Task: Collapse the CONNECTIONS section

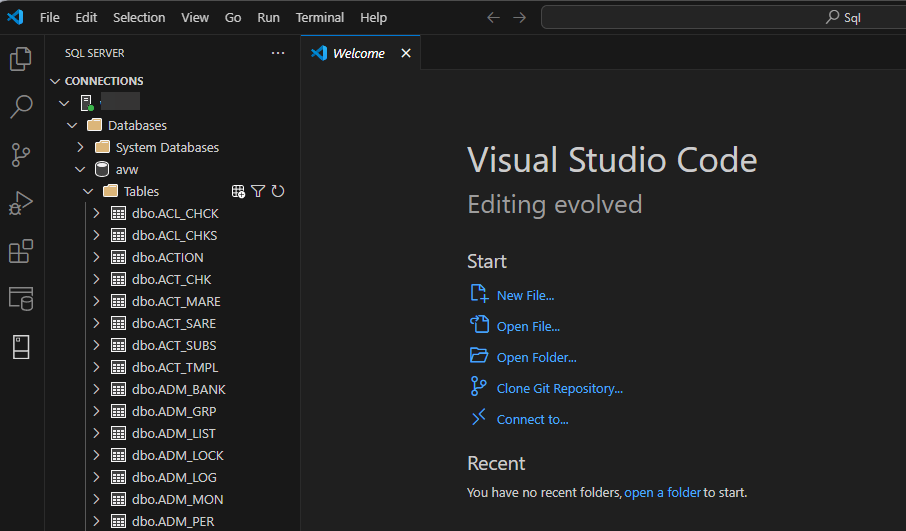Action: (x=55, y=81)
